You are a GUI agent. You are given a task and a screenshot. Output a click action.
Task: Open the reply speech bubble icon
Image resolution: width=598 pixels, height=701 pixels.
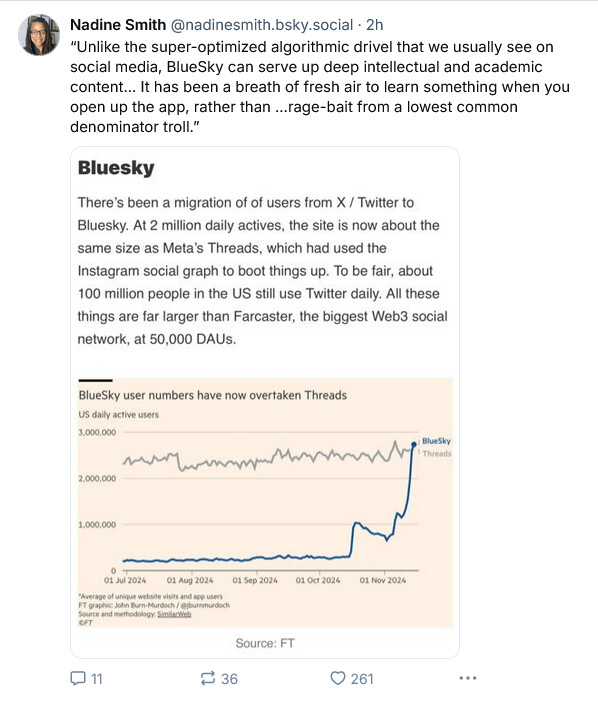tap(78, 678)
